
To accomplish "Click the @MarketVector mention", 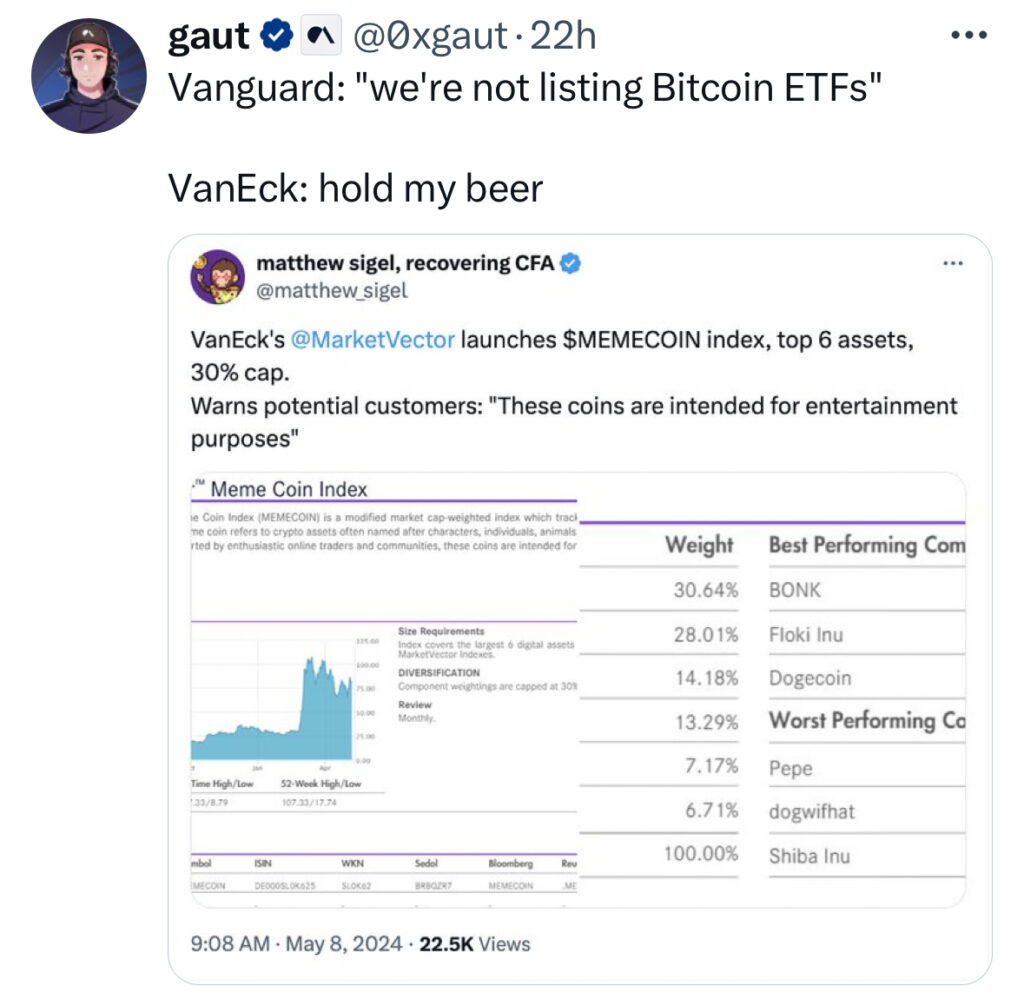I will tap(372, 339).
